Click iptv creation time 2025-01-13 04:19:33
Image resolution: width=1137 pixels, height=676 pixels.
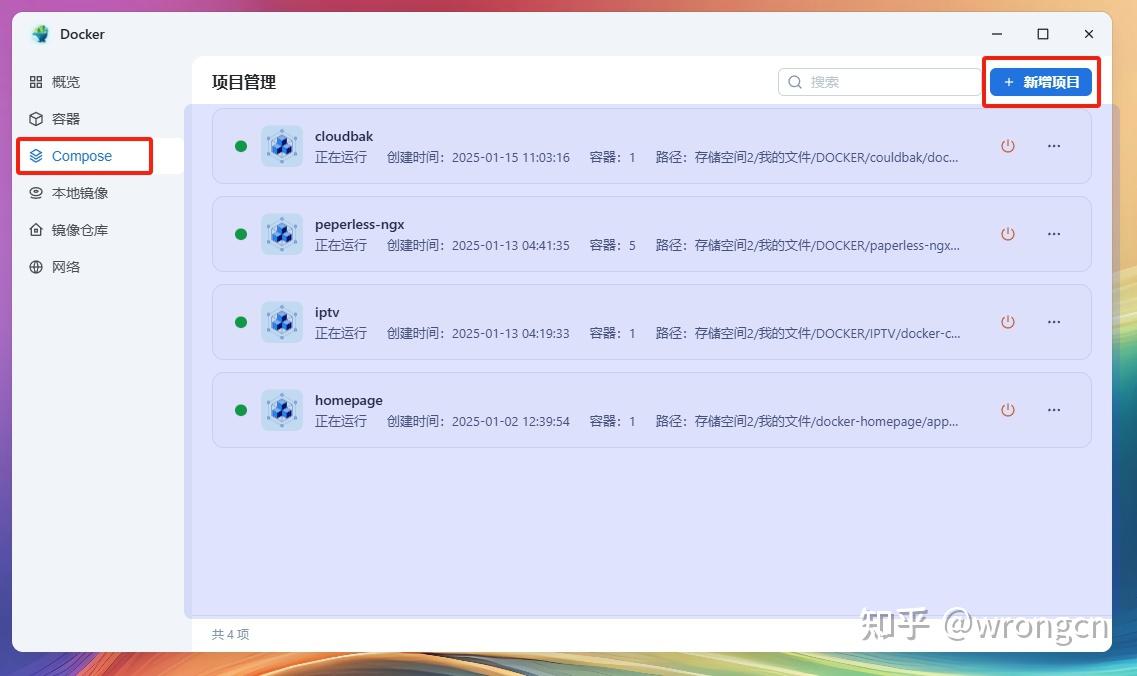(x=510, y=334)
